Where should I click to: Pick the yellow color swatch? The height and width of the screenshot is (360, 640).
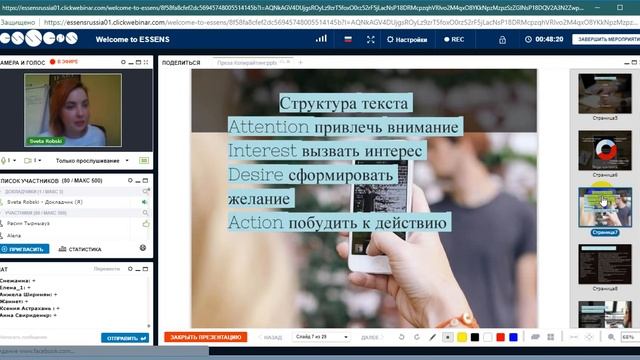pos(462,337)
